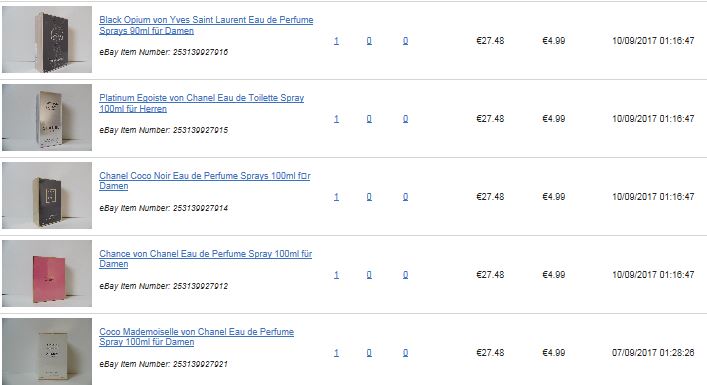The image size is (707, 385).
Task: Open the Coco Mademoiselle von Chanel listing
Action: point(197,337)
